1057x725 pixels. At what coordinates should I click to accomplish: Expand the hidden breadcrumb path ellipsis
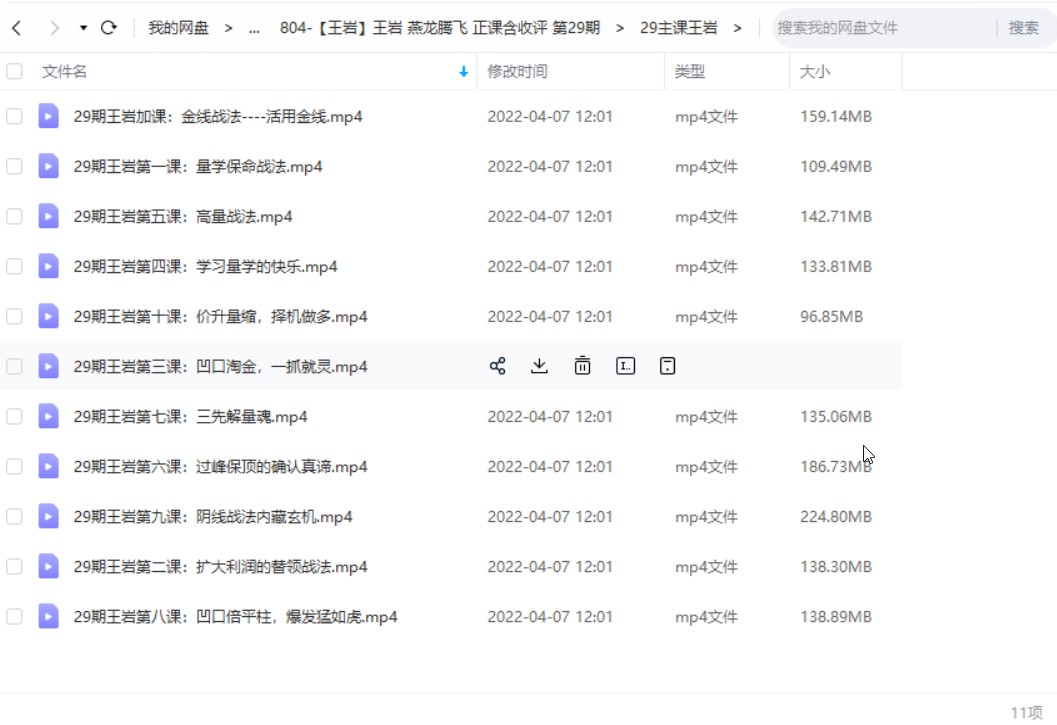pos(254,28)
